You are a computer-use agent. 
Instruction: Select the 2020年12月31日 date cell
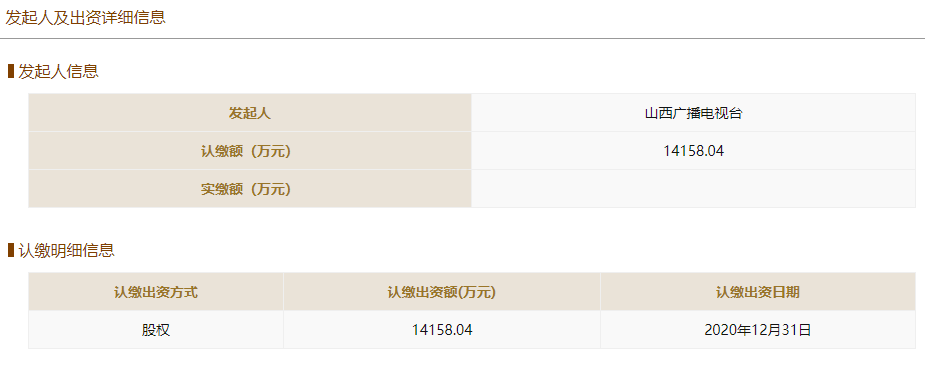[x=758, y=330]
